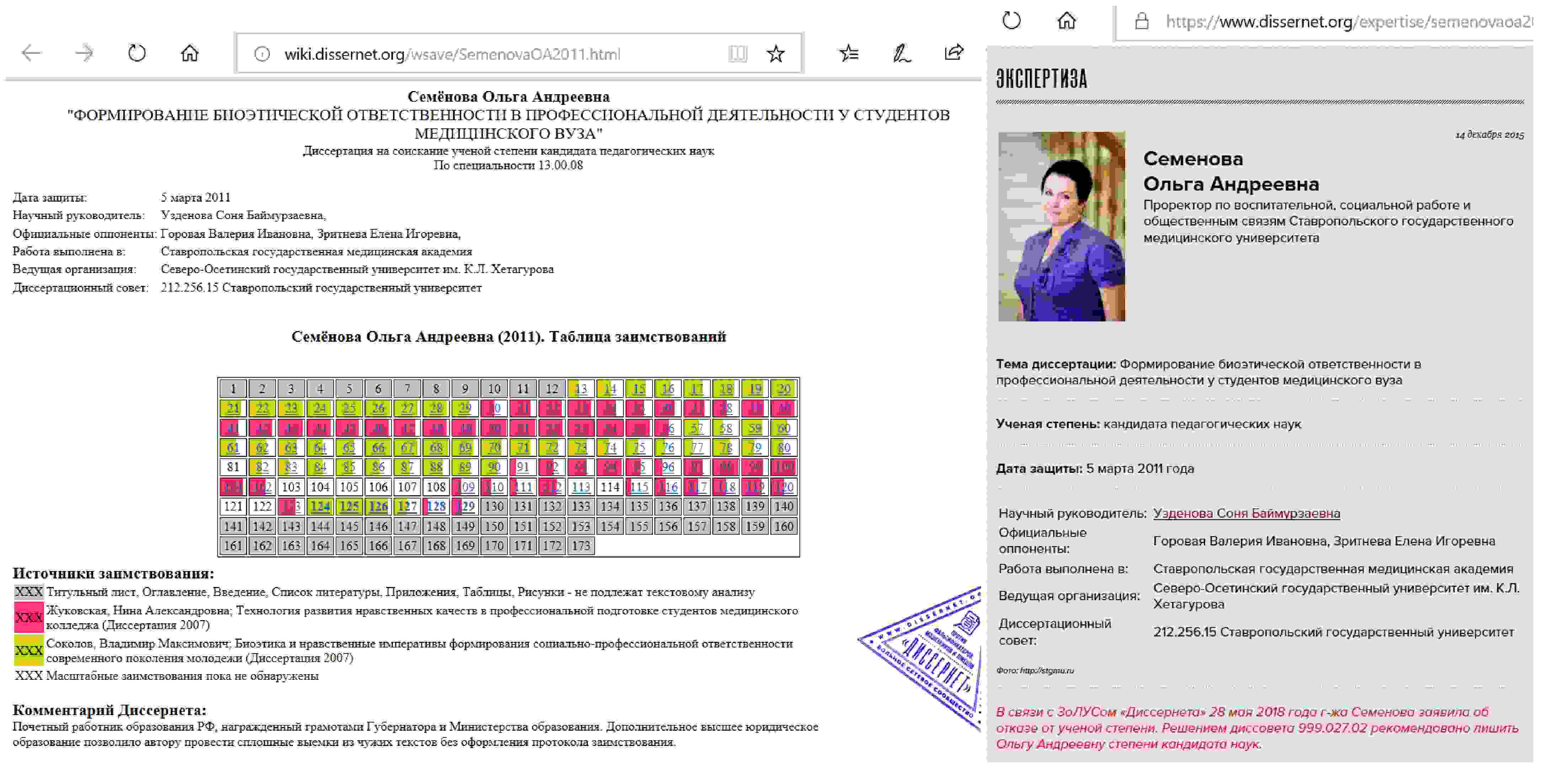Viewport: 1554px width, 784px height.
Task: Open page 74 in borrowing table
Action: pos(610,448)
